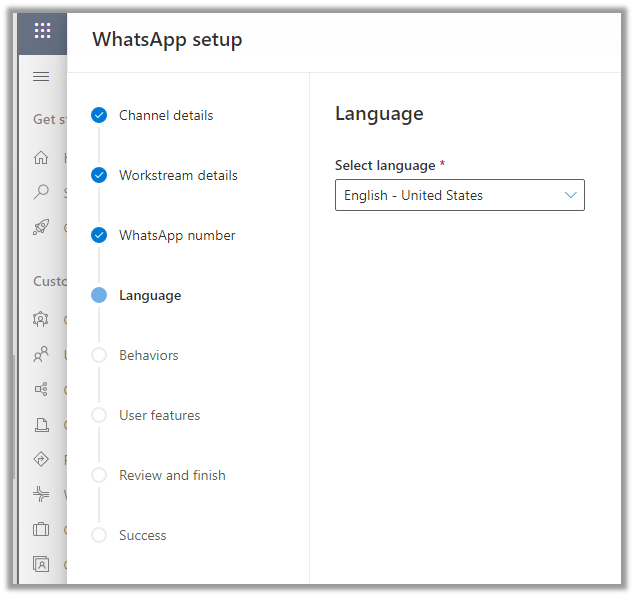634x597 pixels.
Task: Go to the Home icon in sidebar
Action: [41, 157]
